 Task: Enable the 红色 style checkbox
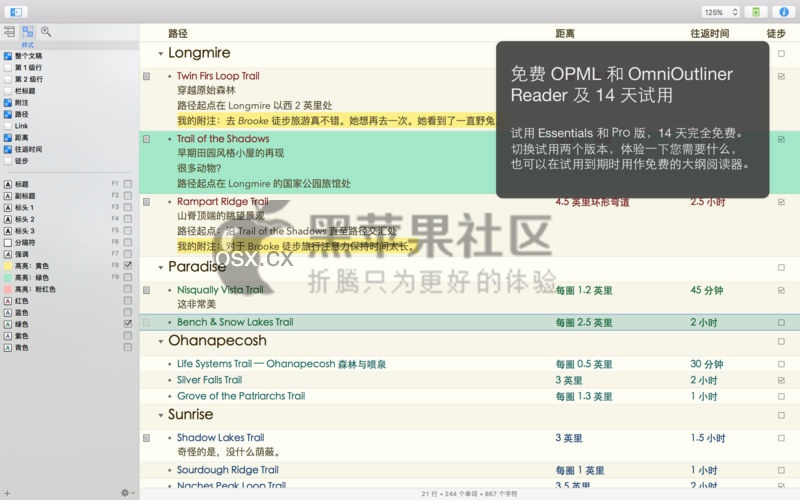[128, 301]
